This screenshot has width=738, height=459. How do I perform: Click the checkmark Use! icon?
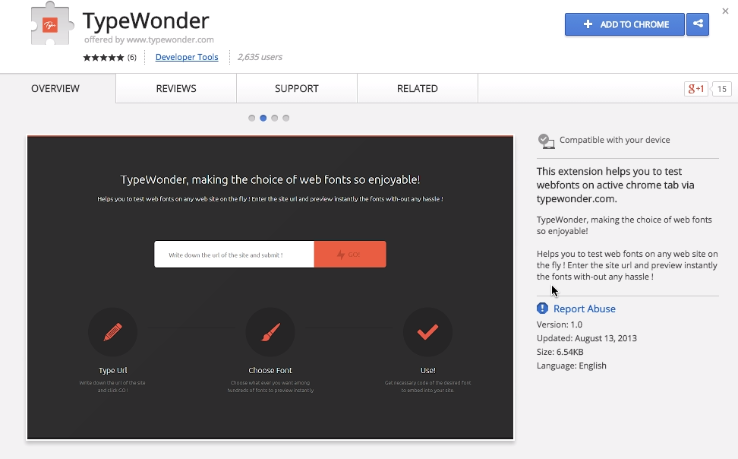[x=427, y=332]
